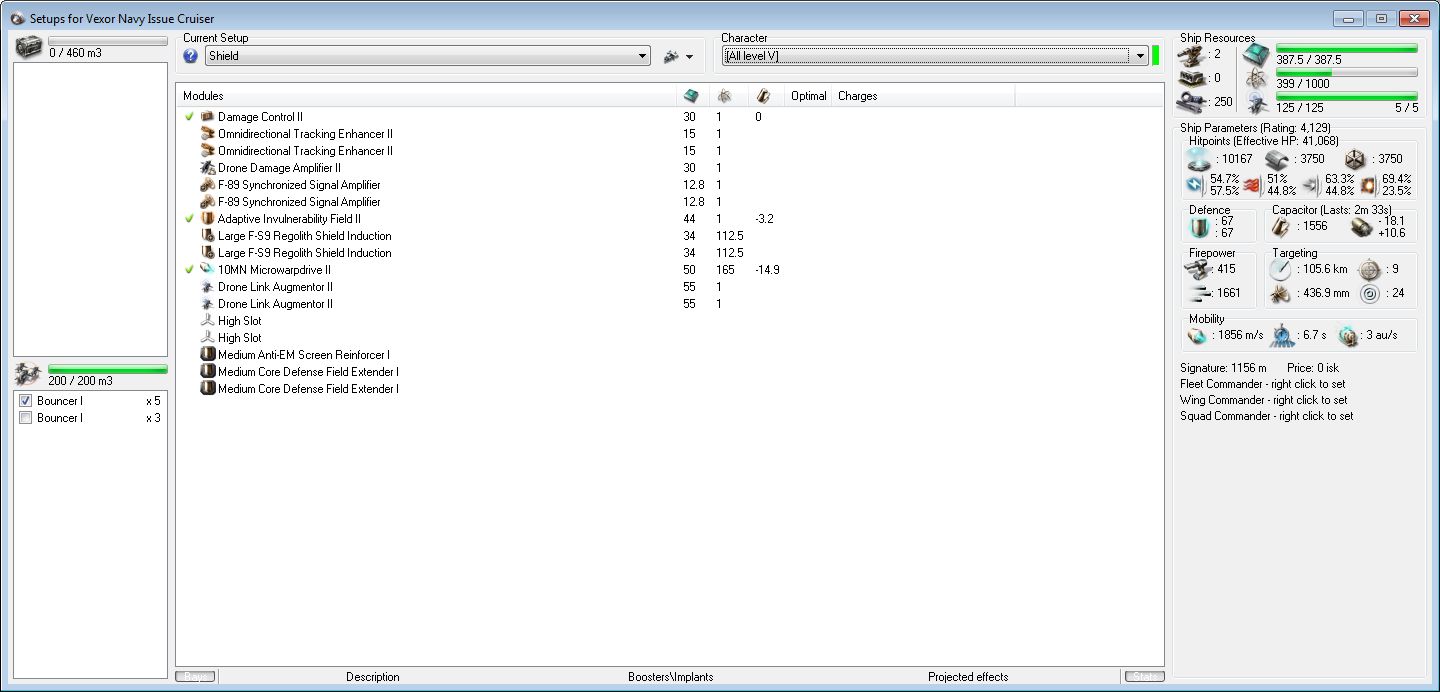Click the armor hitpoints icon showing 3750
Image resolution: width=1440 pixels, height=692 pixels.
point(1279,159)
